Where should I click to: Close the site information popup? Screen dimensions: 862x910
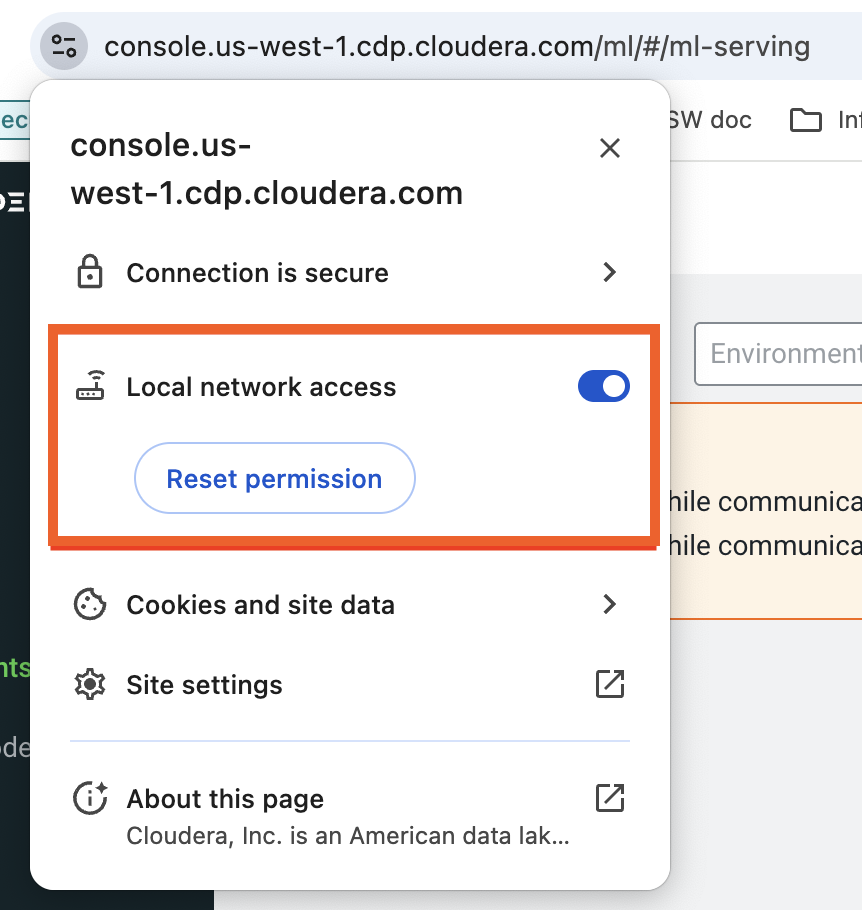(609, 149)
